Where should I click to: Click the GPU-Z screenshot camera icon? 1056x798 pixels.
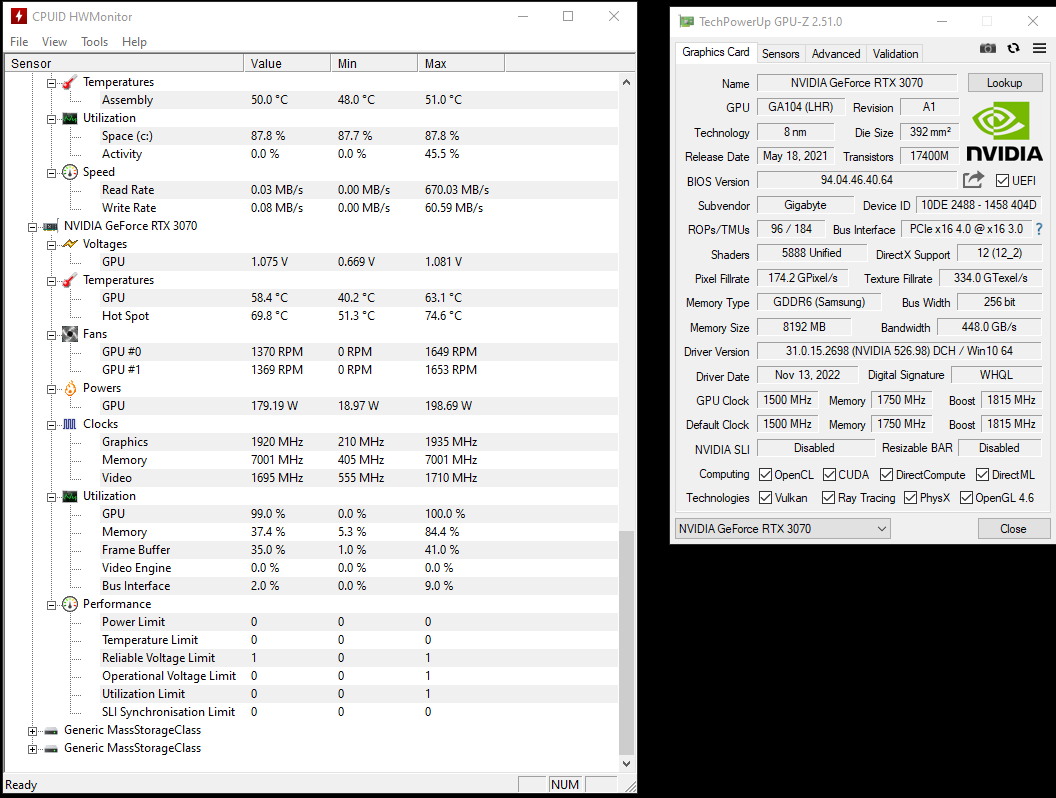[x=987, y=48]
